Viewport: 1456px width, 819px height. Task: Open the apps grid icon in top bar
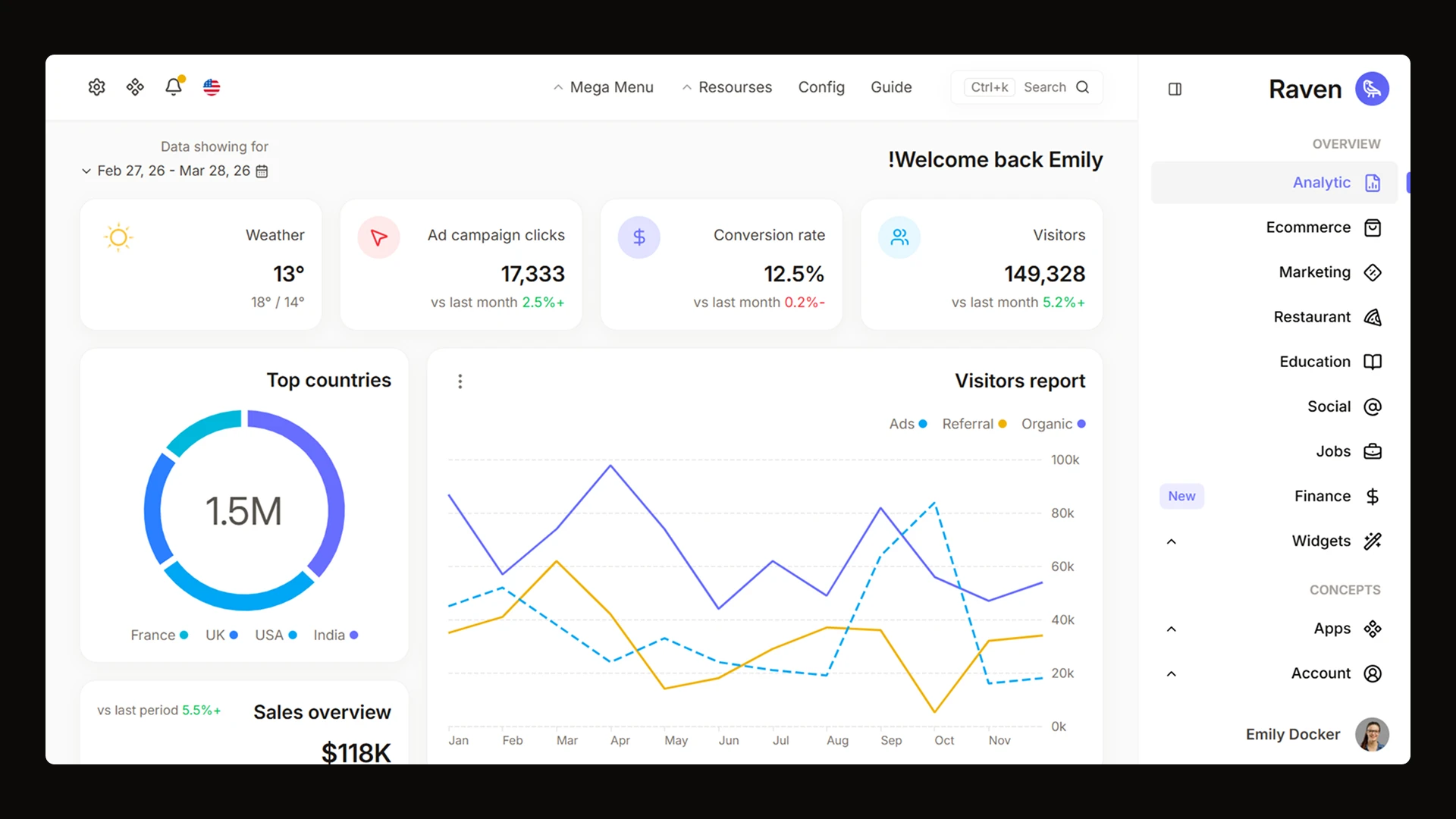(x=135, y=87)
